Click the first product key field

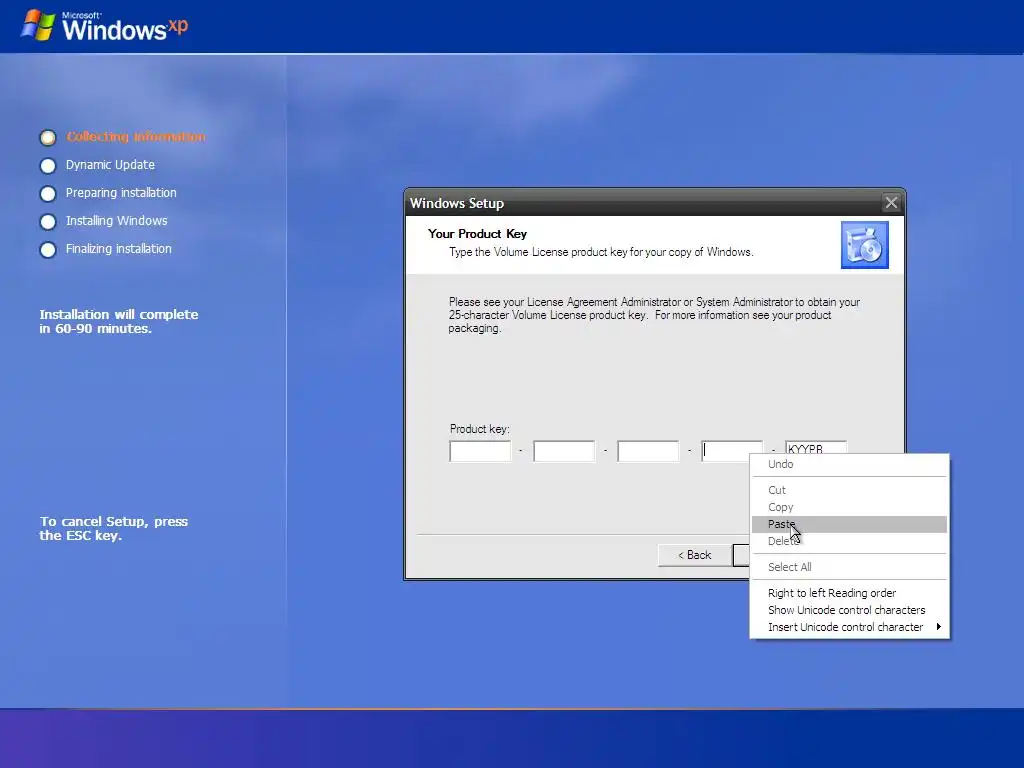click(x=480, y=451)
